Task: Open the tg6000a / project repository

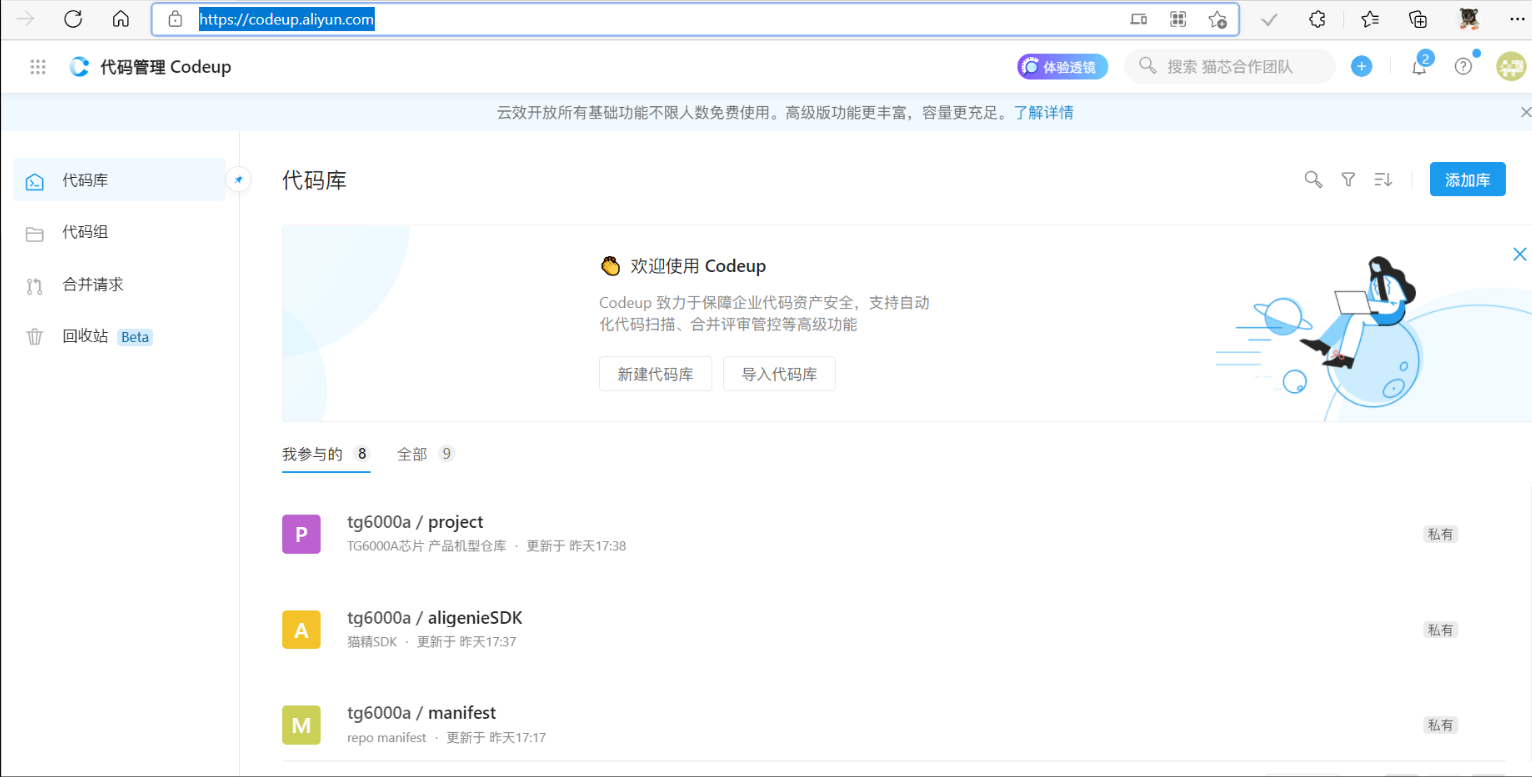Action: [415, 522]
